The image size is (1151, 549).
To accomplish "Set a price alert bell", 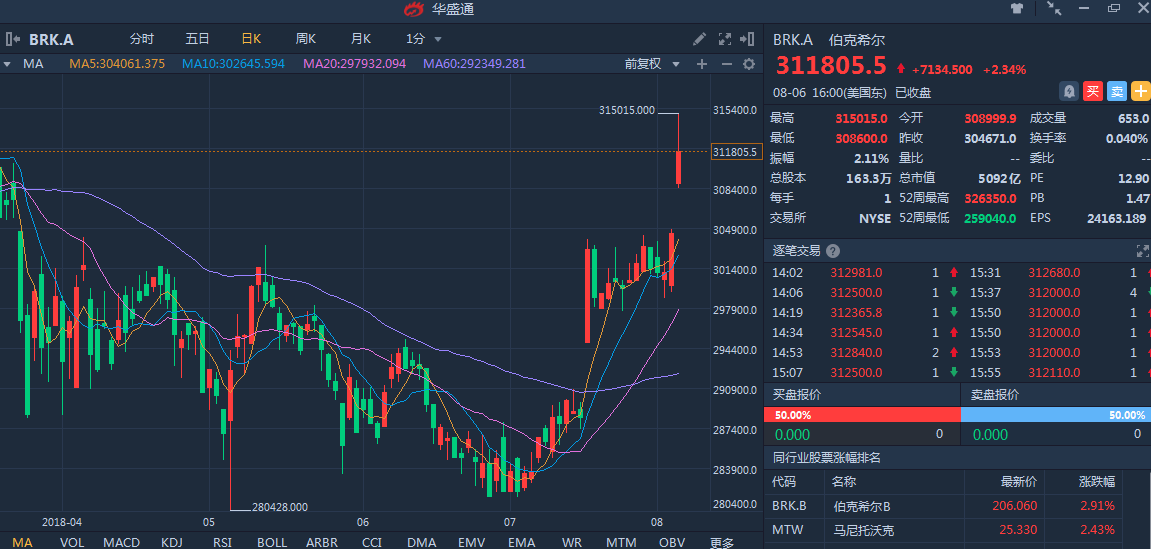I will (1069, 91).
